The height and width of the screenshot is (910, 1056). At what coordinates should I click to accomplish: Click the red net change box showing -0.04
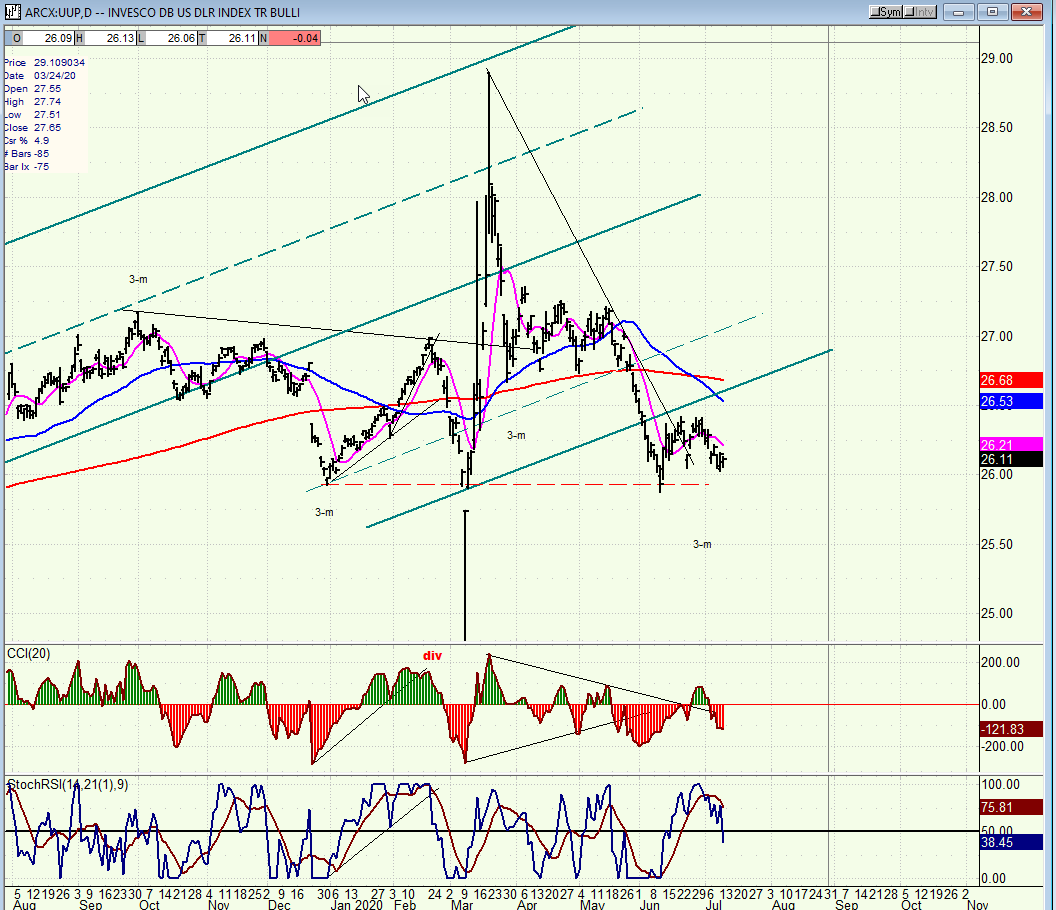pos(294,38)
